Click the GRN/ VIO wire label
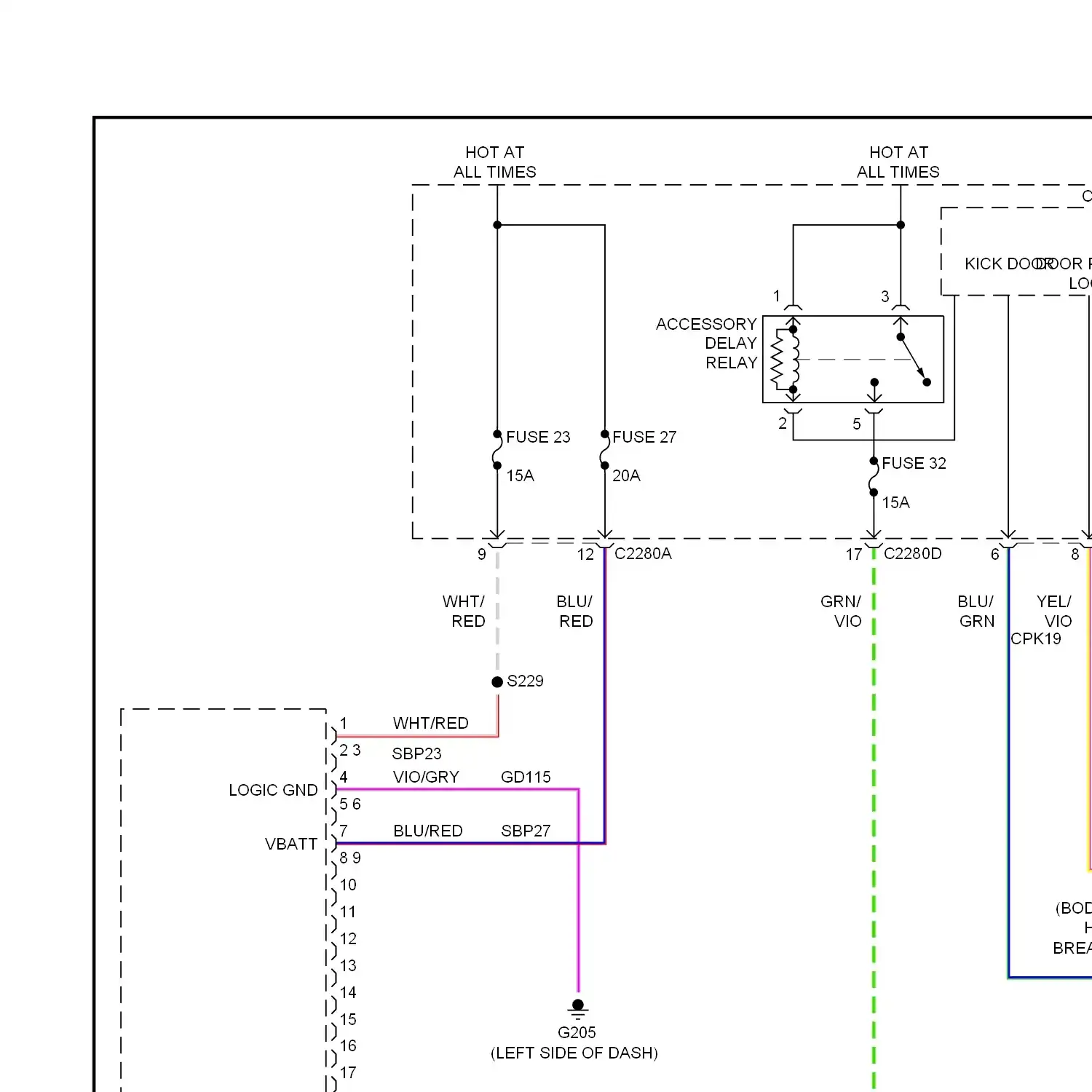The height and width of the screenshot is (1092, 1092). 841,611
